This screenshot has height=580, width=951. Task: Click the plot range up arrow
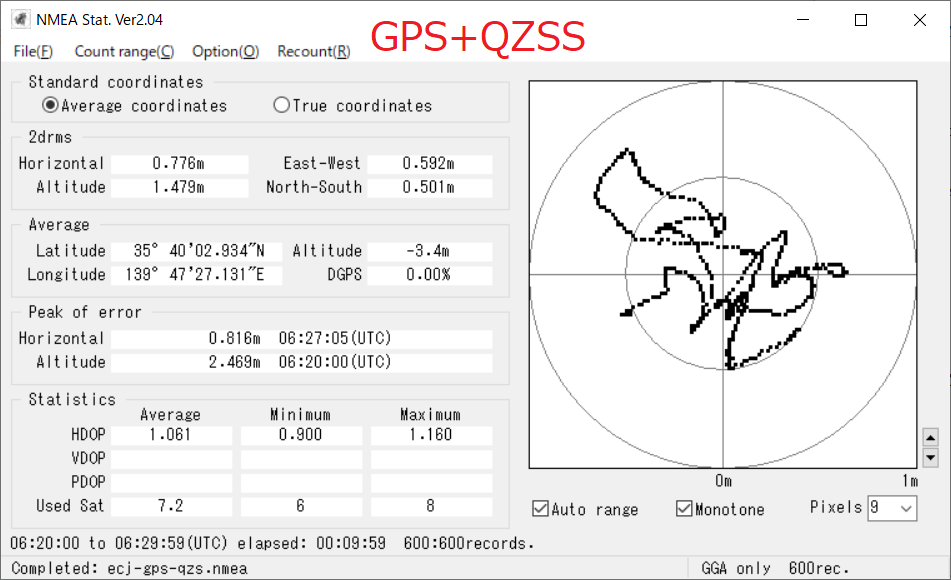(x=930, y=437)
